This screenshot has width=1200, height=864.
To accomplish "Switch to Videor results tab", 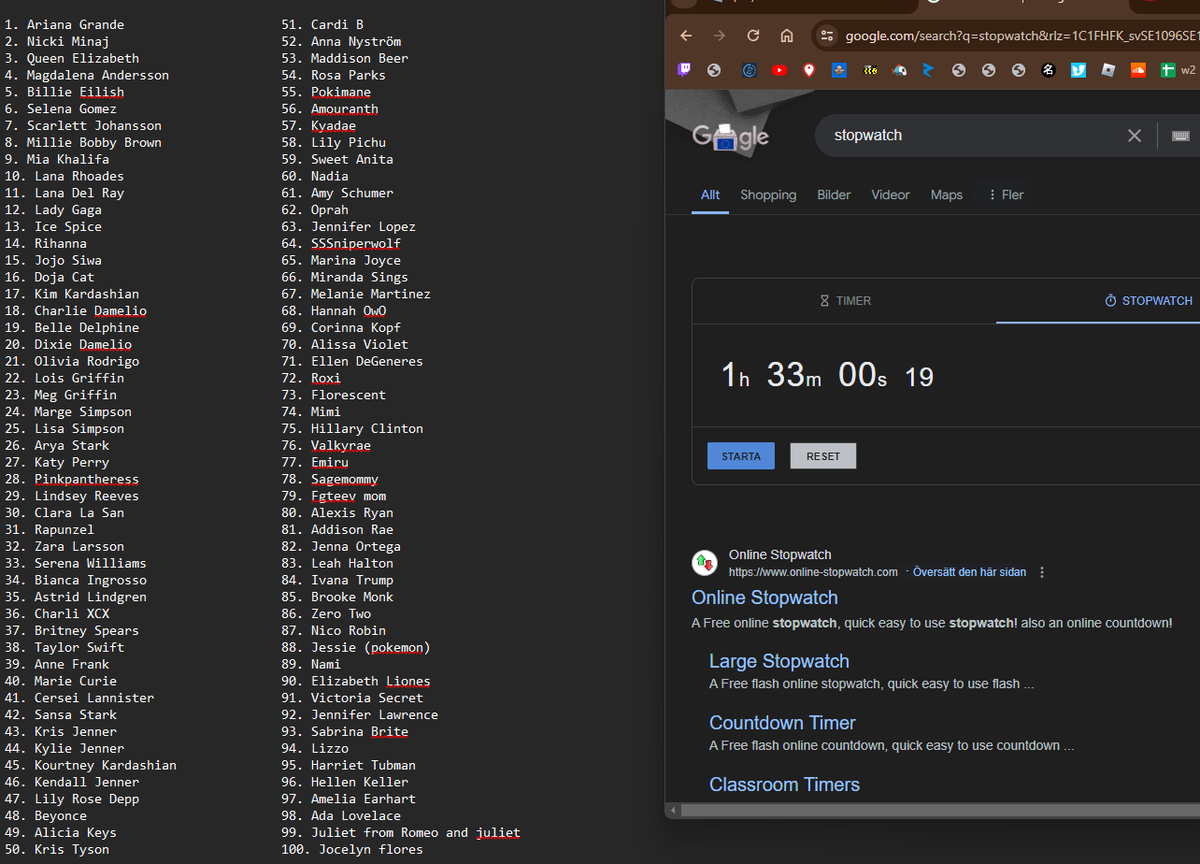I will coord(890,195).
